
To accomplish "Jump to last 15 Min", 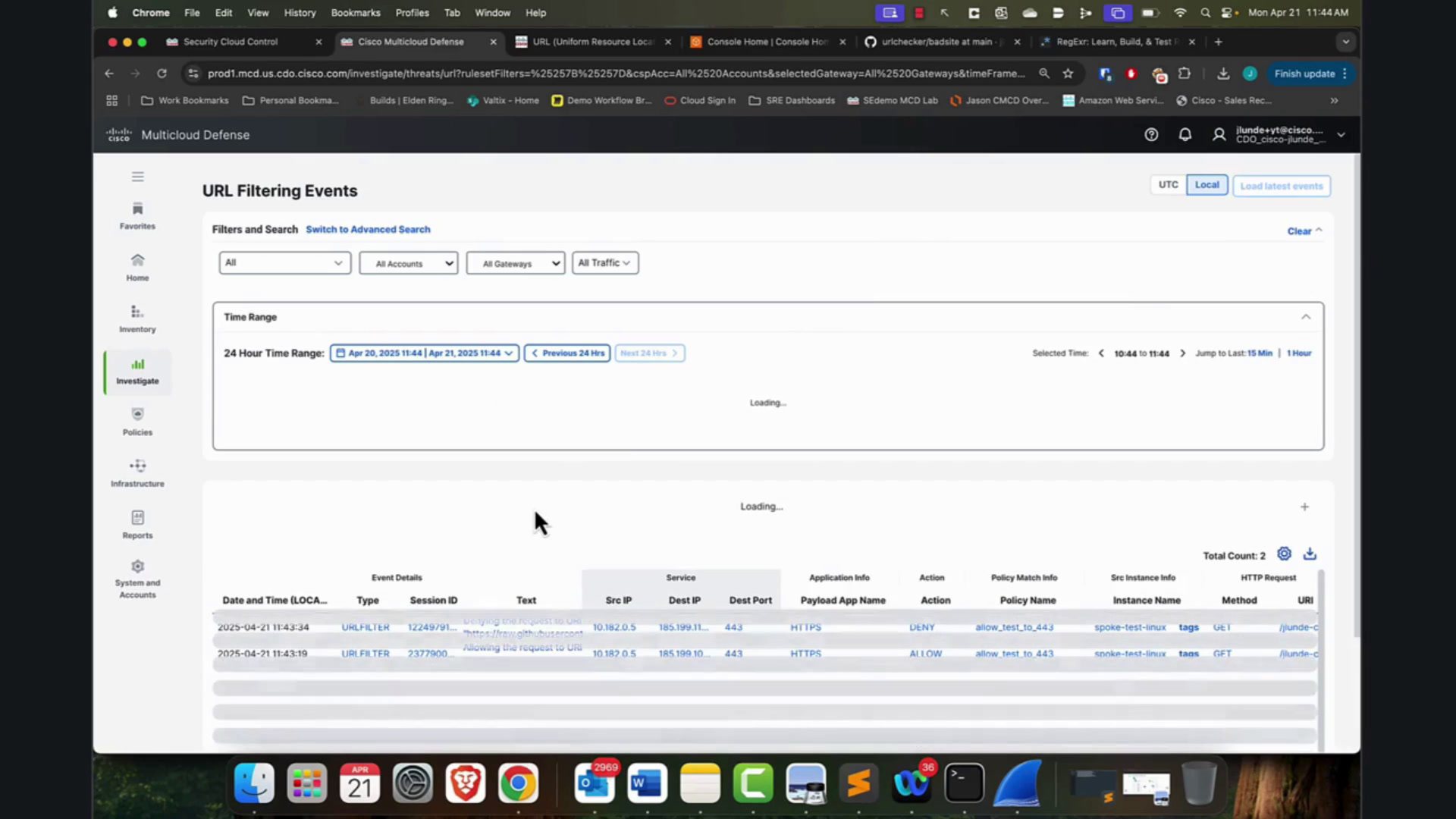I will [x=1260, y=353].
